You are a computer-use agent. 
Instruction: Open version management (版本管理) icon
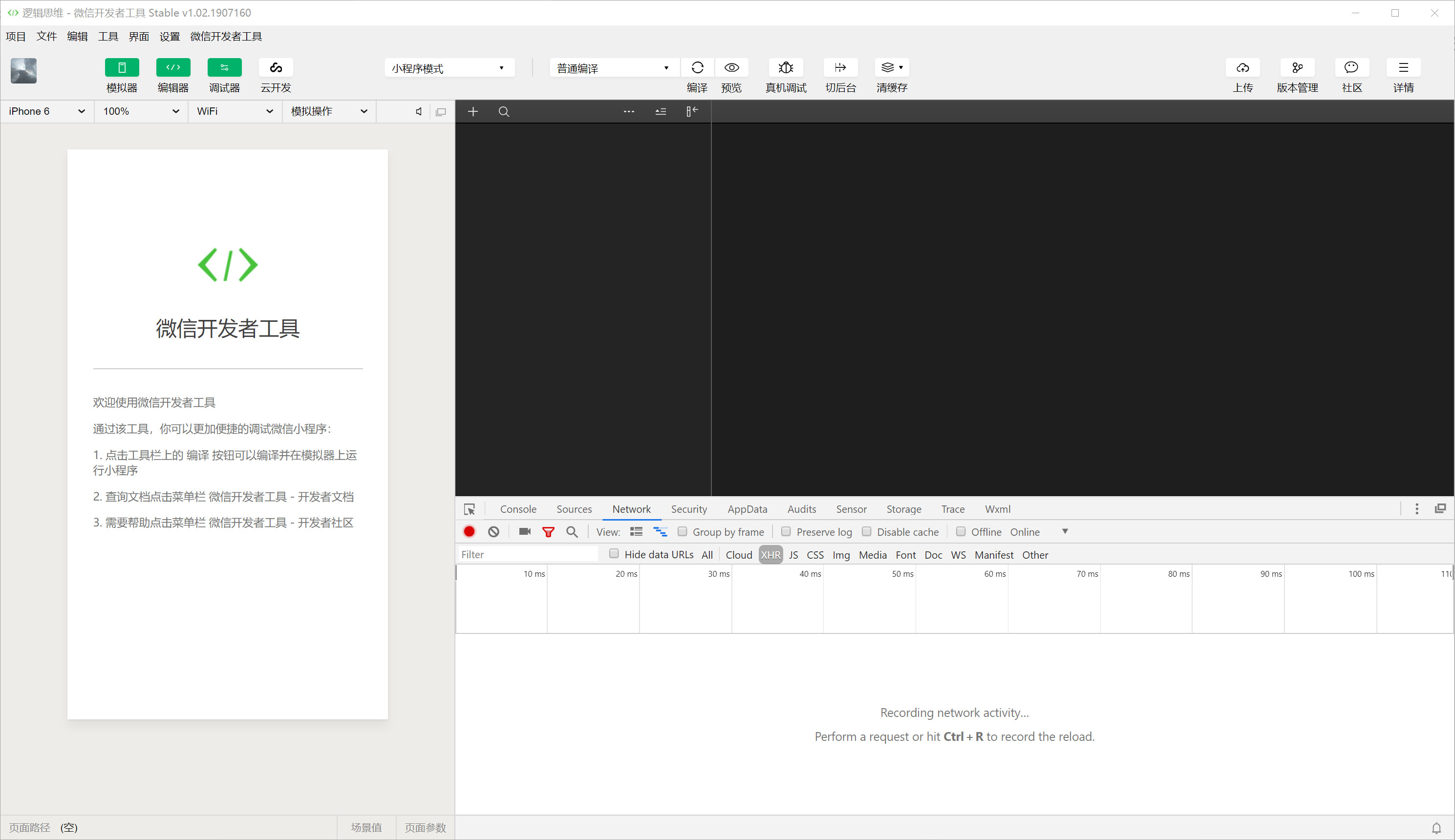click(1298, 67)
